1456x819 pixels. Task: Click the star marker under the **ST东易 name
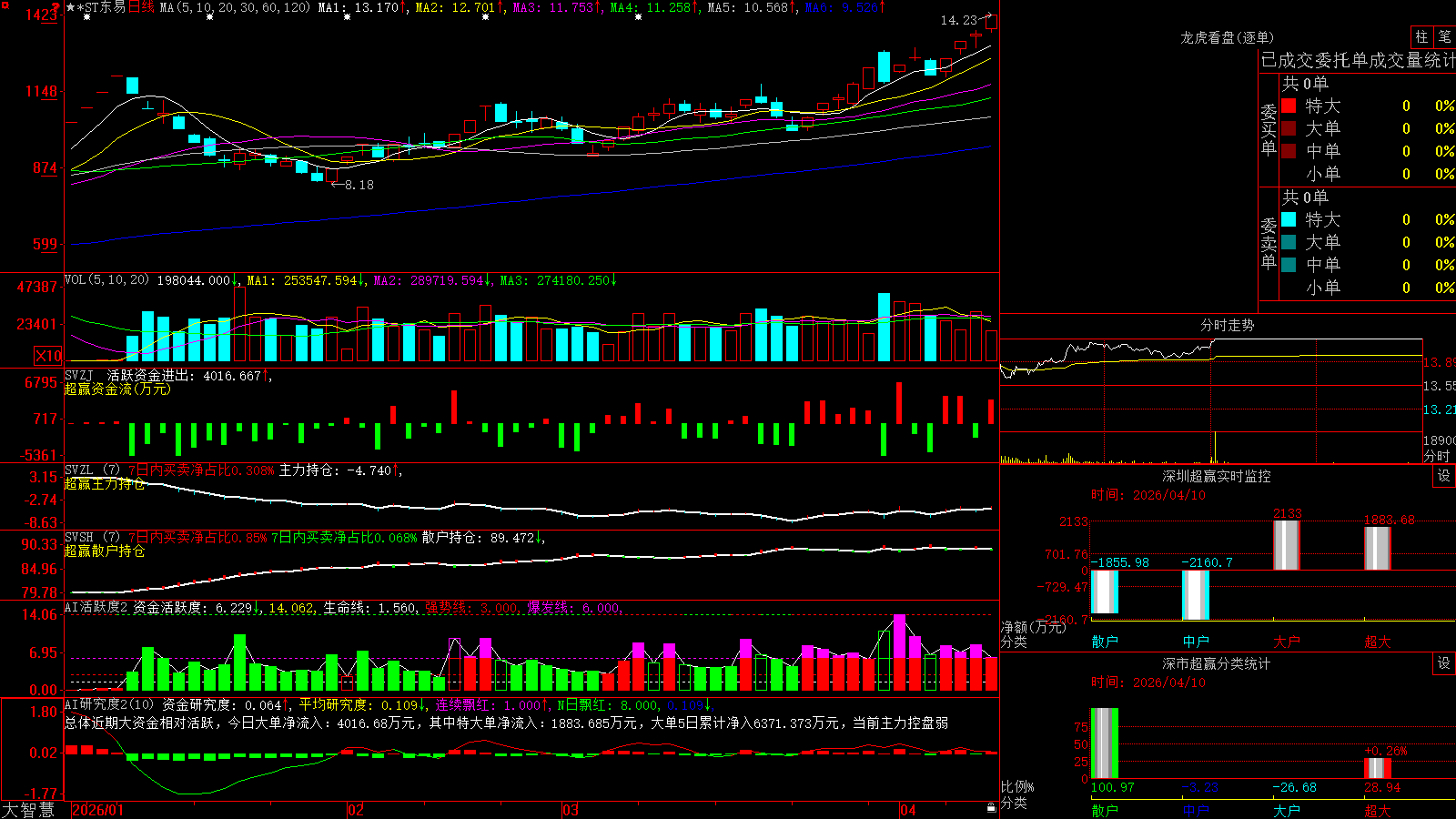[87, 18]
